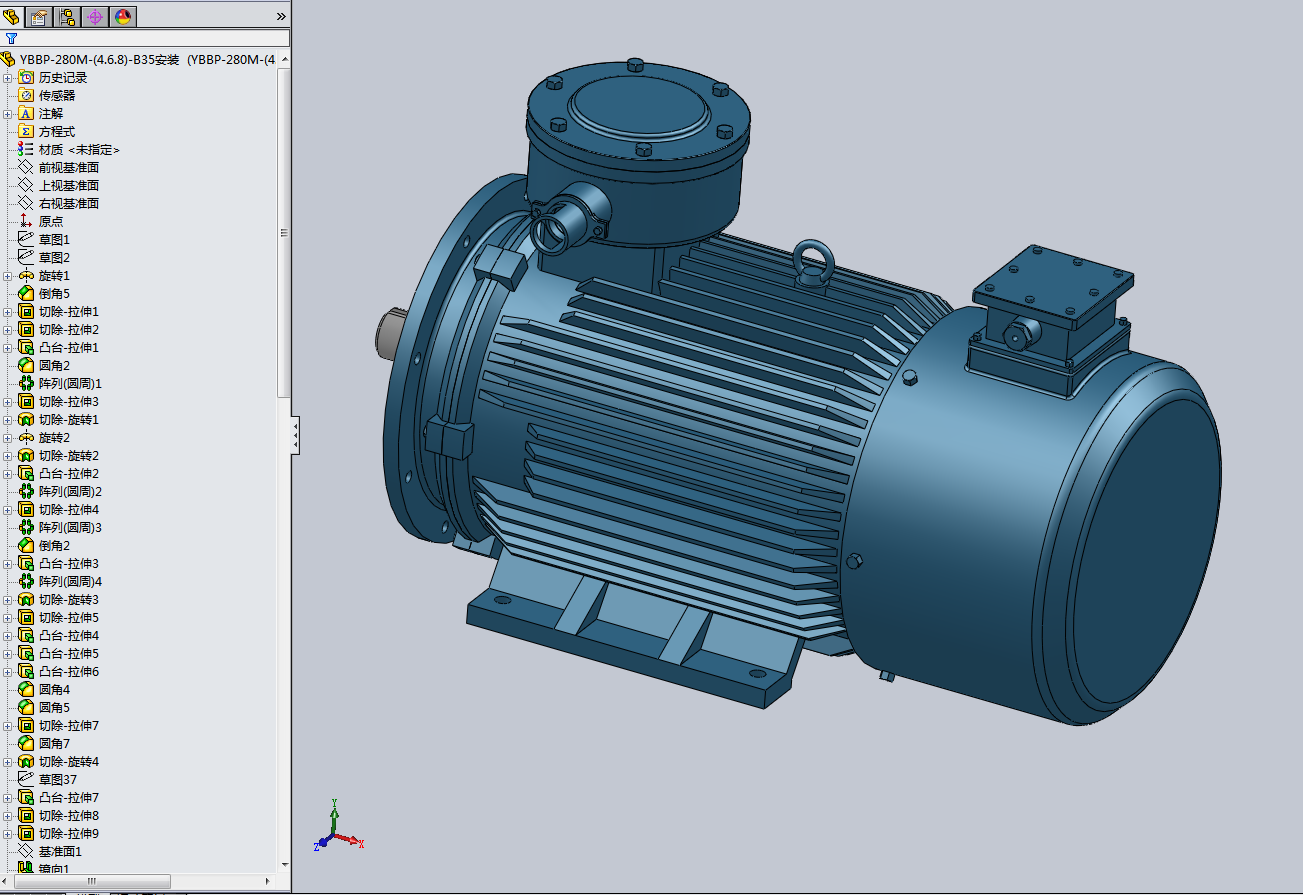
Task: Switch to the DimXpertManager tab
Action: click(96, 16)
